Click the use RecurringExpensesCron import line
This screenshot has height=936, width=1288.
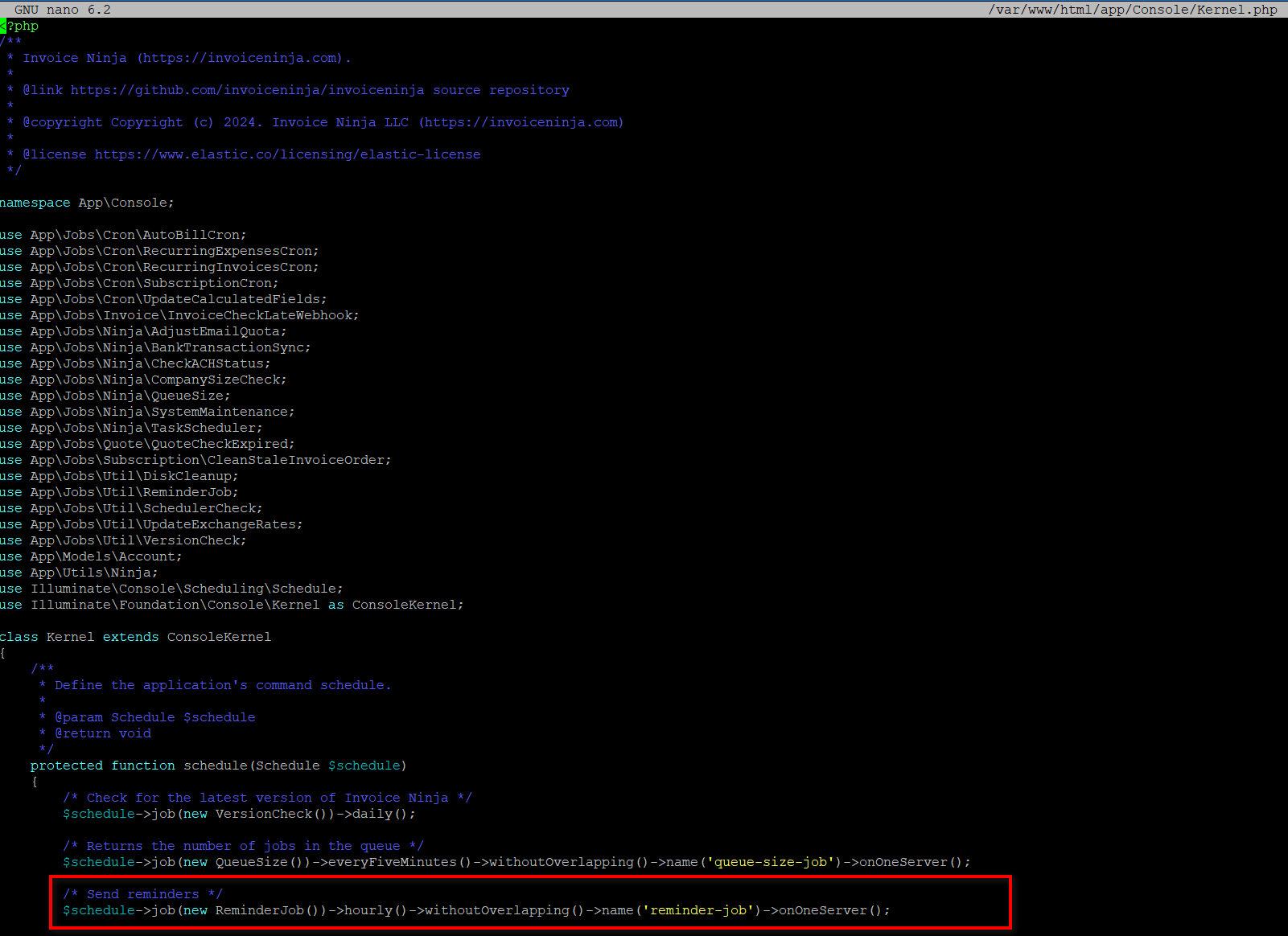pos(159,251)
